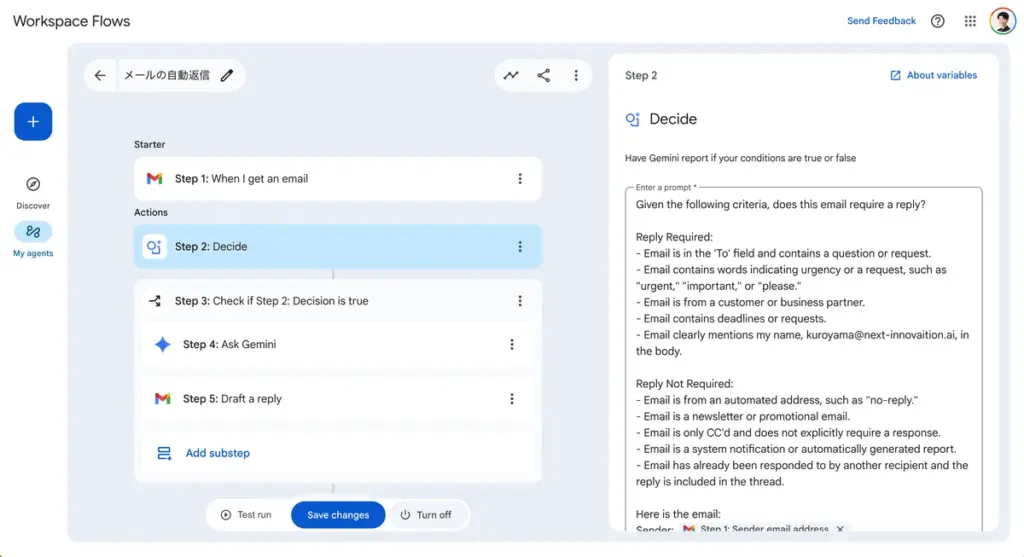Select My agents in the sidebar
Screen dimensions: 1024x557
point(33,232)
